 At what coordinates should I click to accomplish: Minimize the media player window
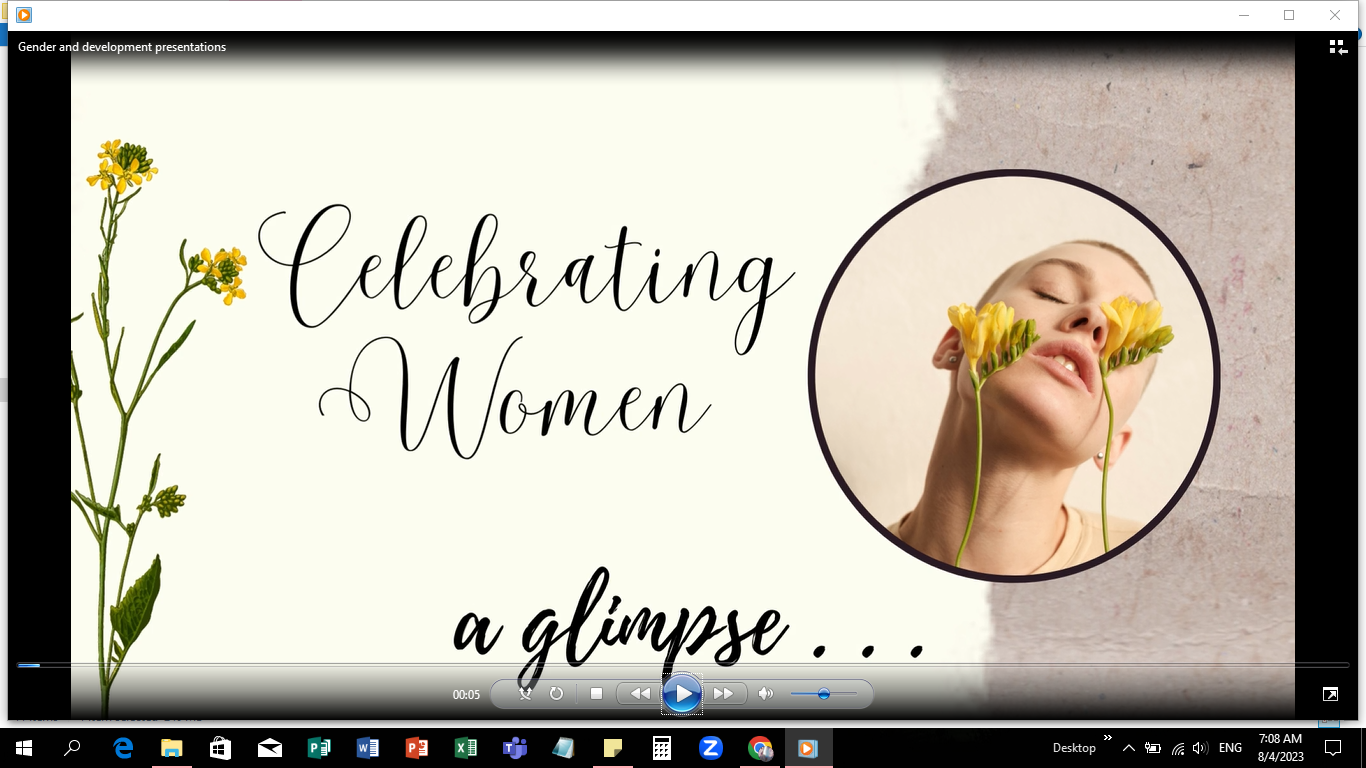tap(1244, 15)
